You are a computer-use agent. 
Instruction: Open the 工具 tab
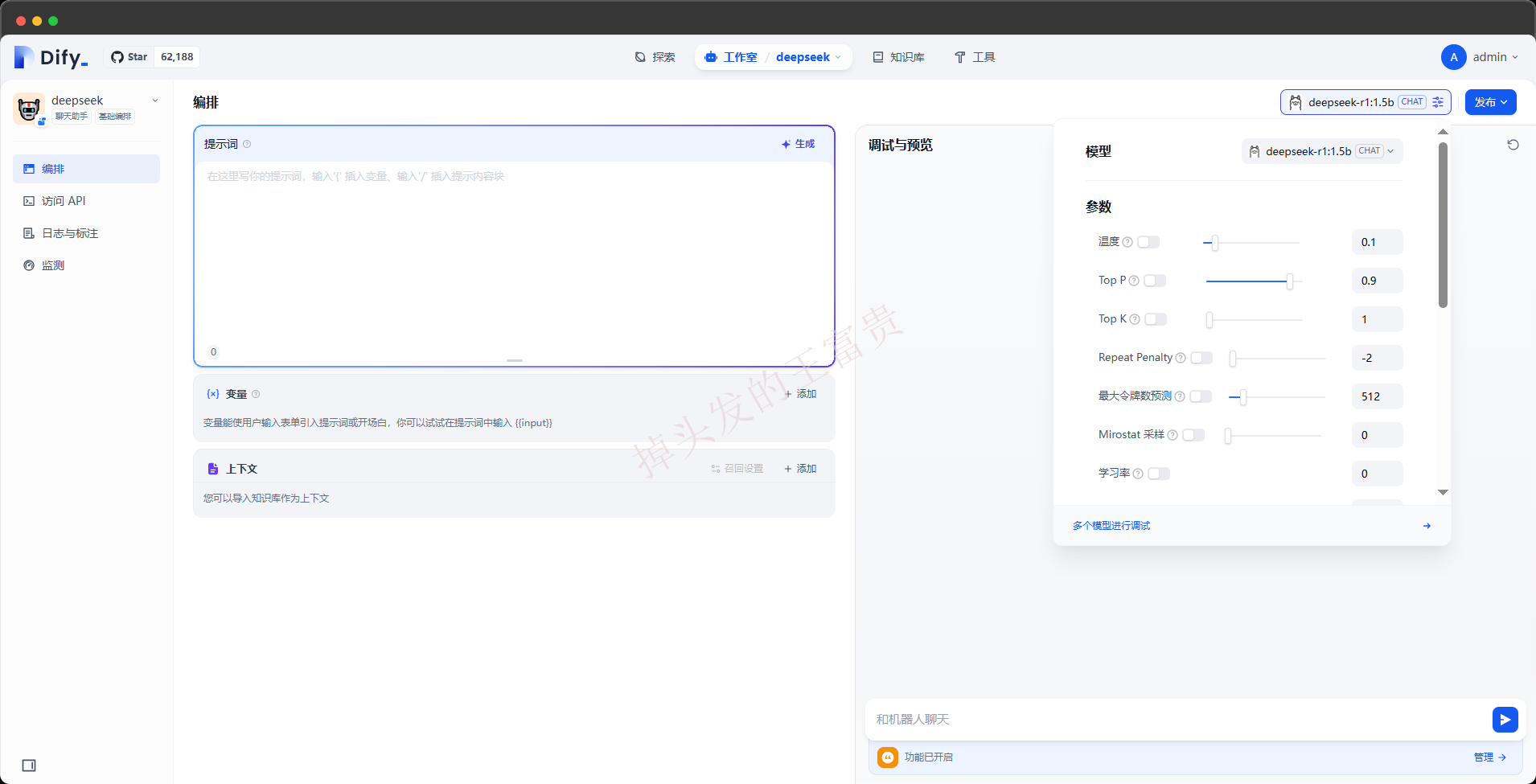(975, 57)
